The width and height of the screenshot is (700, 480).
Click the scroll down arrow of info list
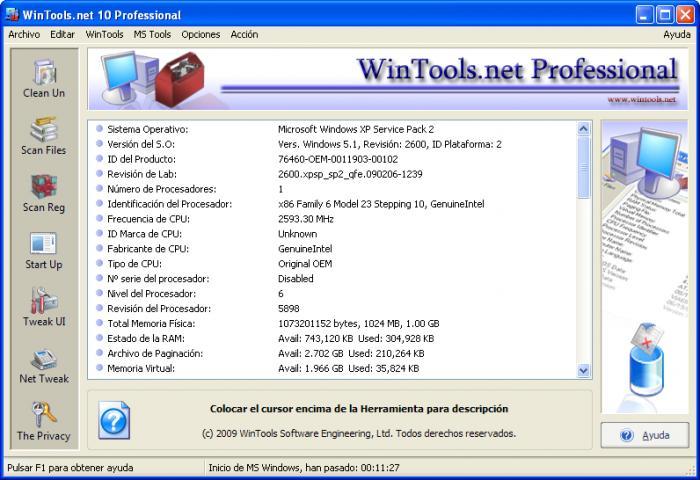pyautogui.click(x=583, y=370)
